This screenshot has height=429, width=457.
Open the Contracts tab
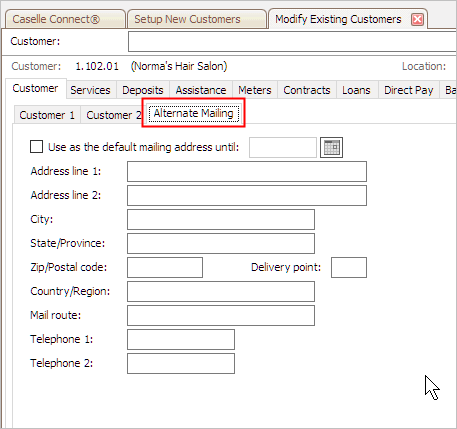click(x=307, y=90)
